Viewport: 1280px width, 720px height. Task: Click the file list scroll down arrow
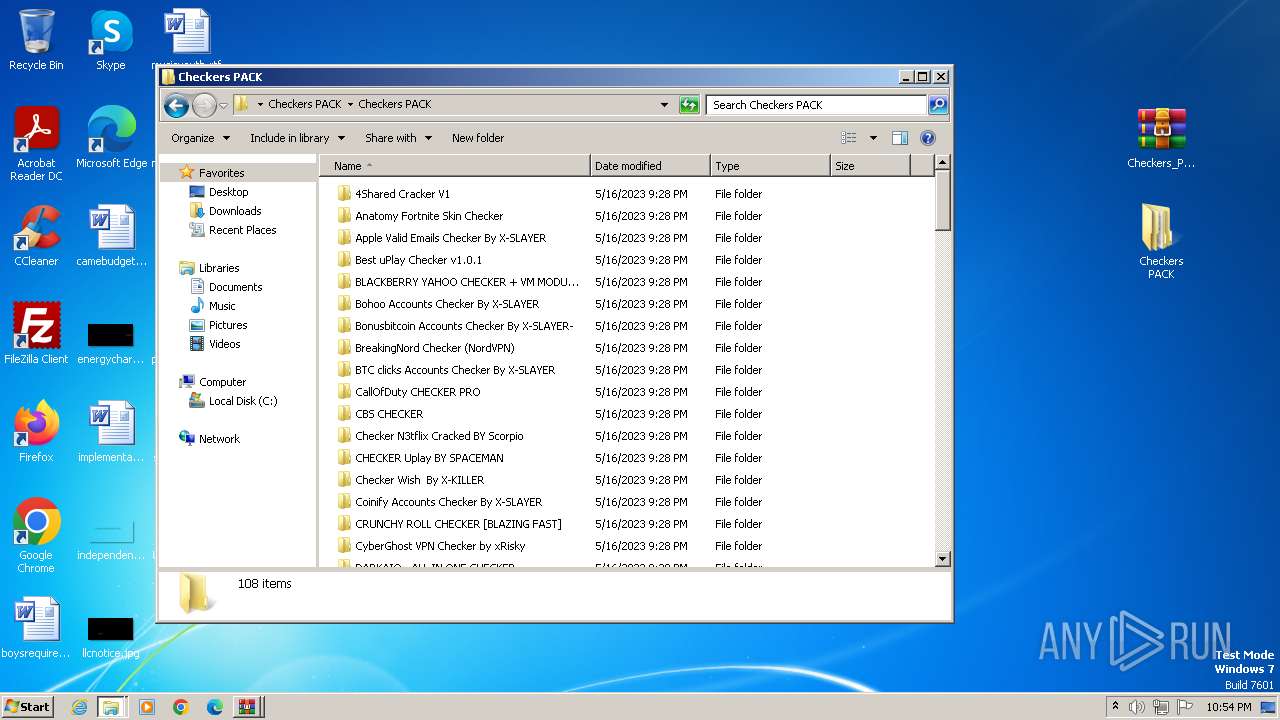[942, 559]
